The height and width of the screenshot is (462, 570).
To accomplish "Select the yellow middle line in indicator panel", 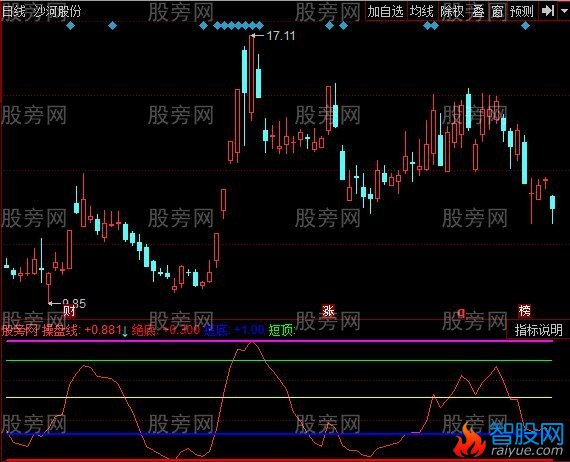I will click(x=279, y=397).
